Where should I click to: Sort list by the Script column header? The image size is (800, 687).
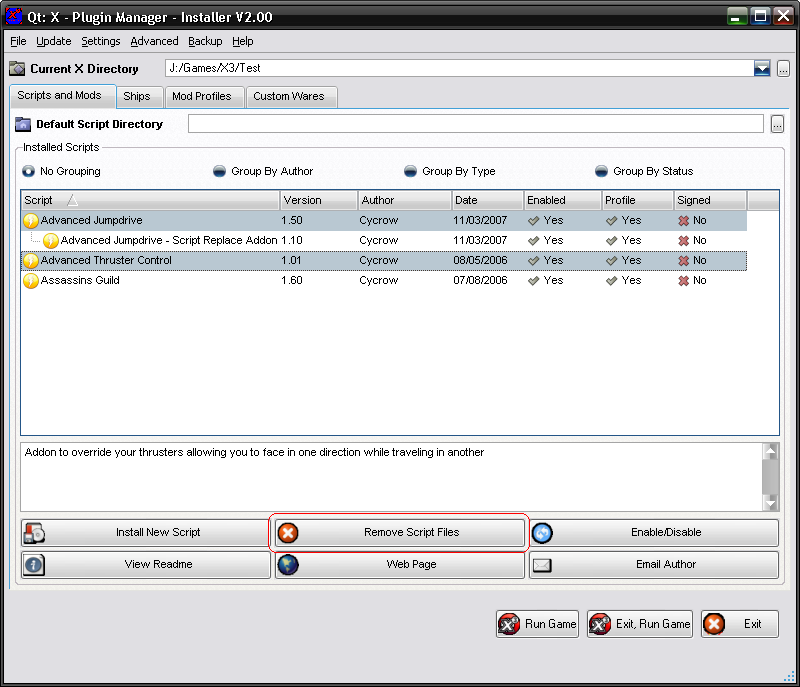tap(151, 200)
